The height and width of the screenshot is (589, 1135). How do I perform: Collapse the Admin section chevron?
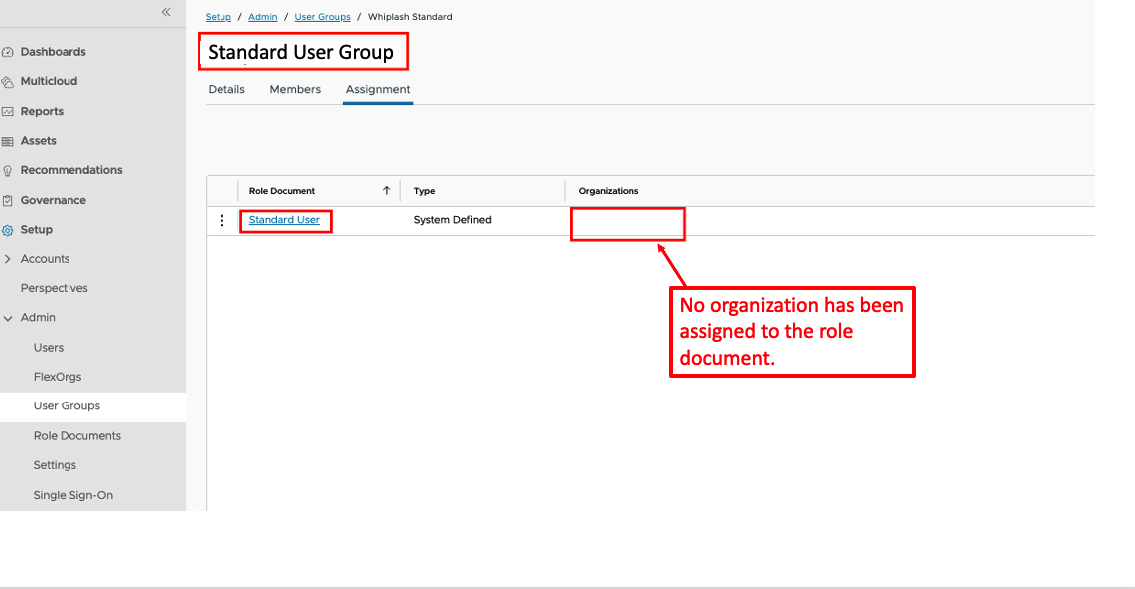pos(7,318)
